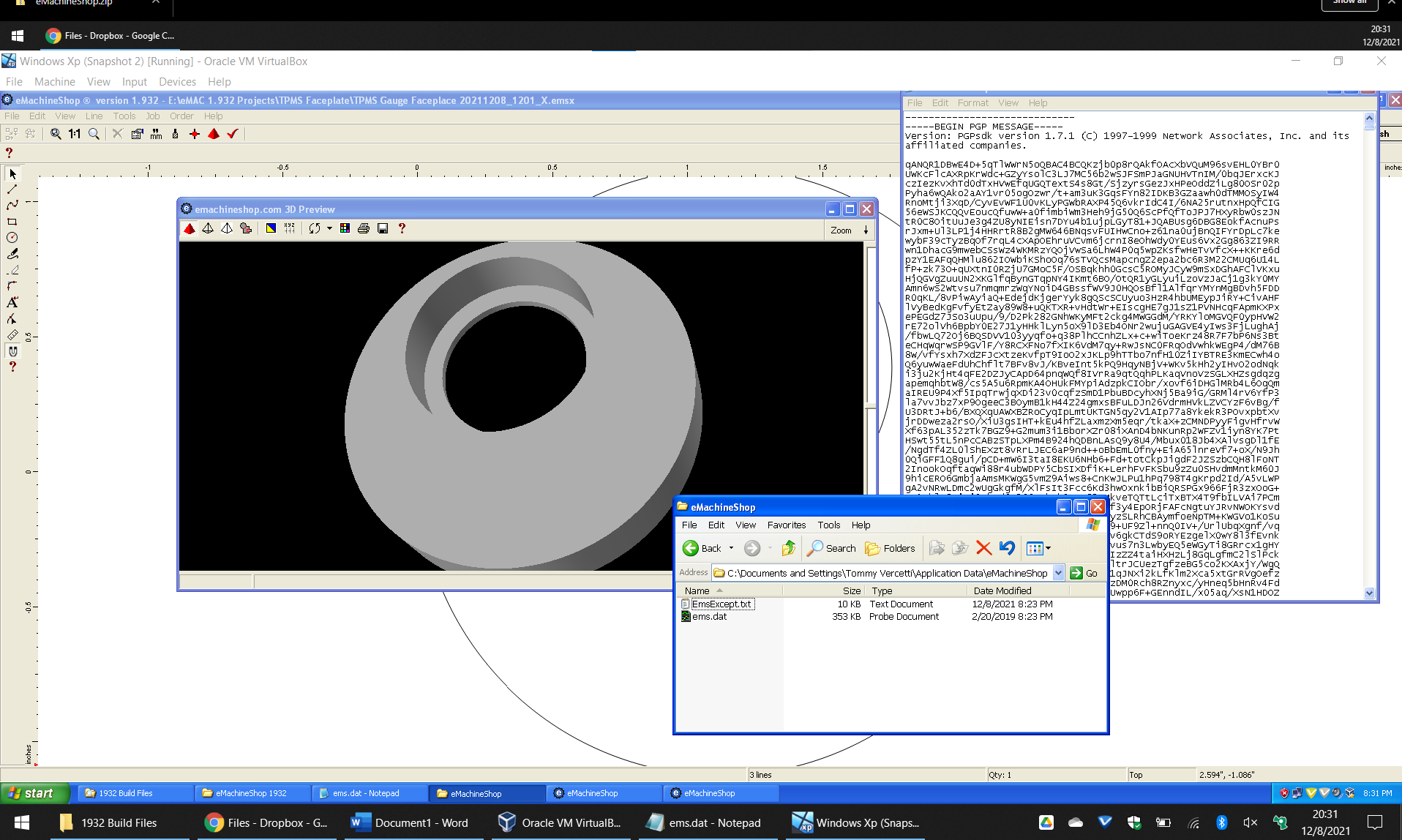This screenshot has height=840, width=1402.
Task: Open the color palette in 3D Preview
Action: click(x=345, y=228)
